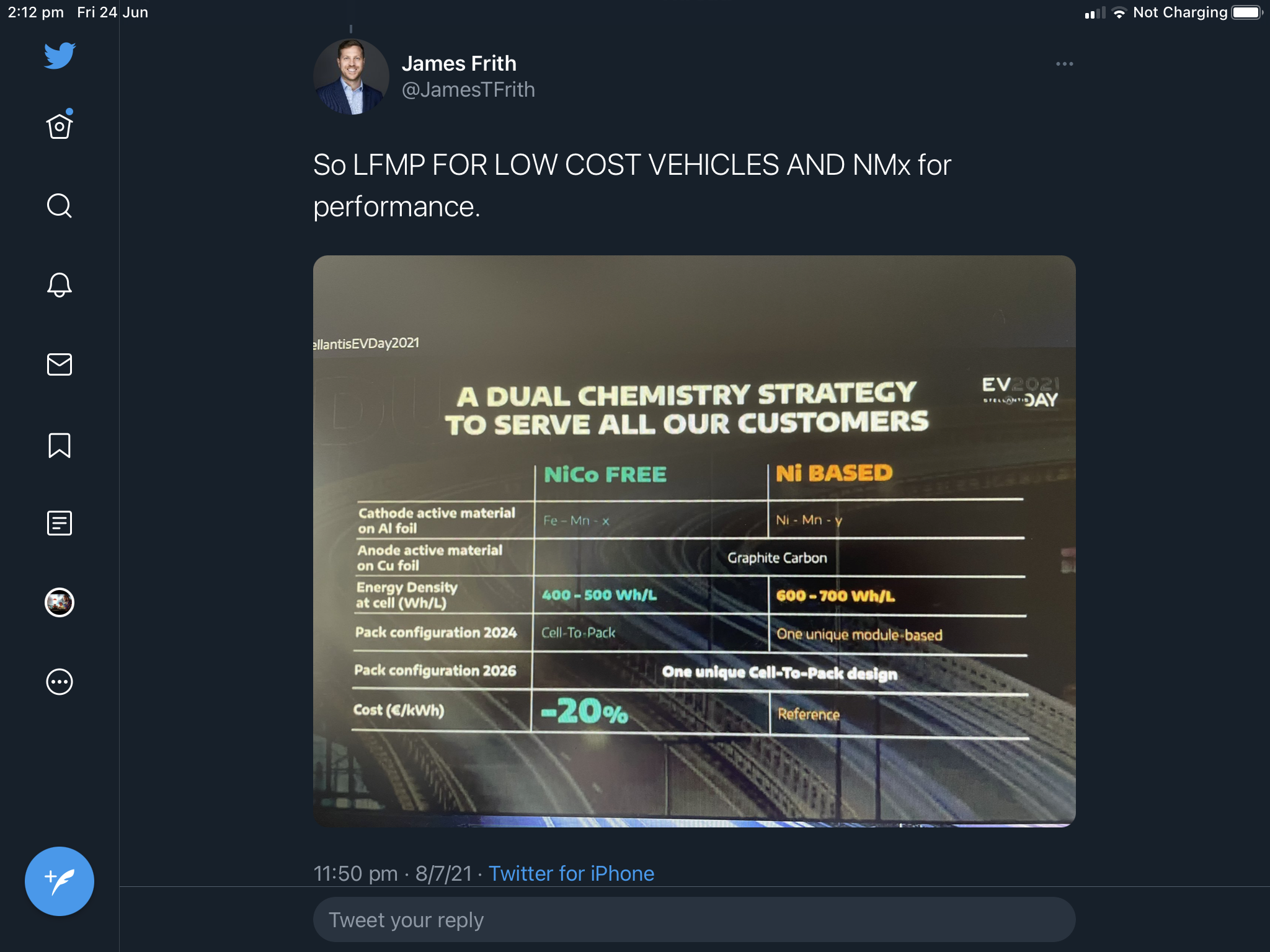Tap the compose tweet feather button
The height and width of the screenshot is (952, 1270).
pos(60,881)
